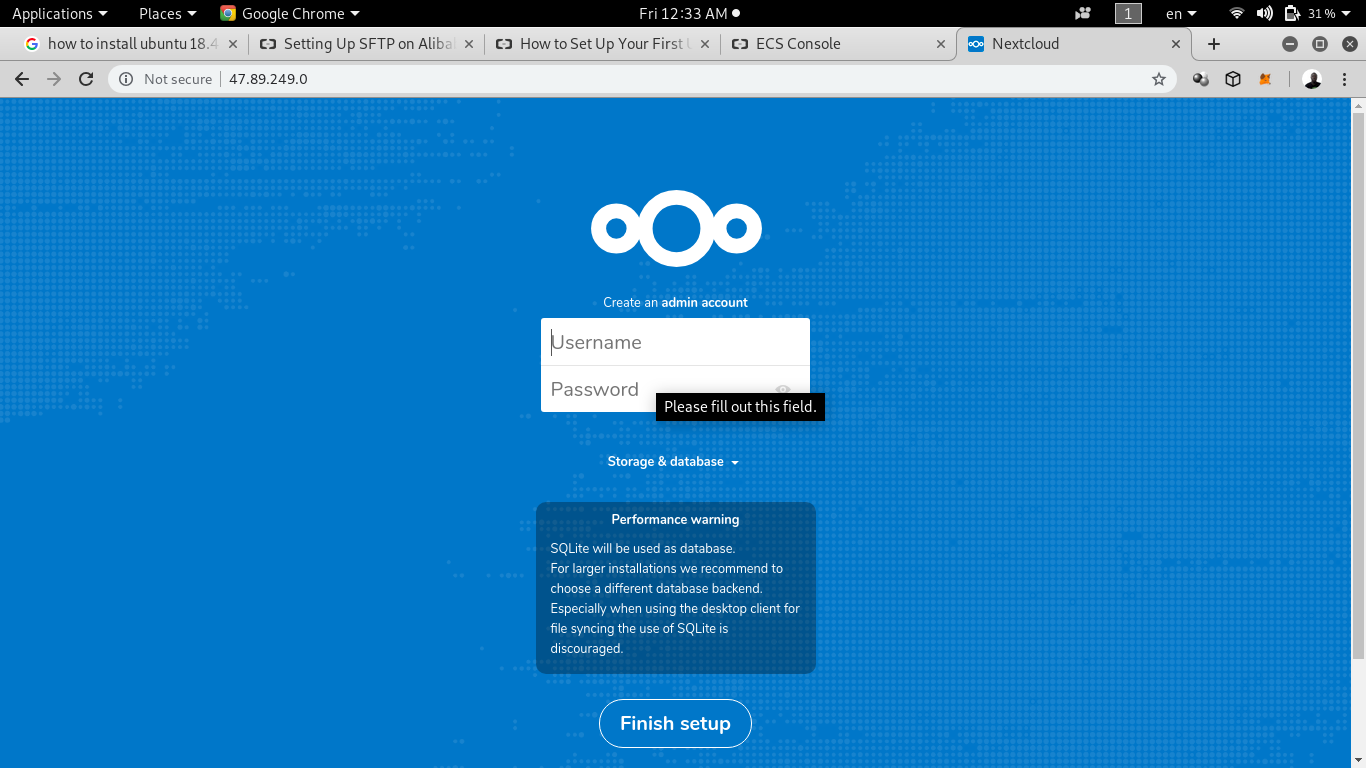The height and width of the screenshot is (768, 1366).
Task: Close the 'Setting Up SFTP' tab
Action: coord(469,44)
